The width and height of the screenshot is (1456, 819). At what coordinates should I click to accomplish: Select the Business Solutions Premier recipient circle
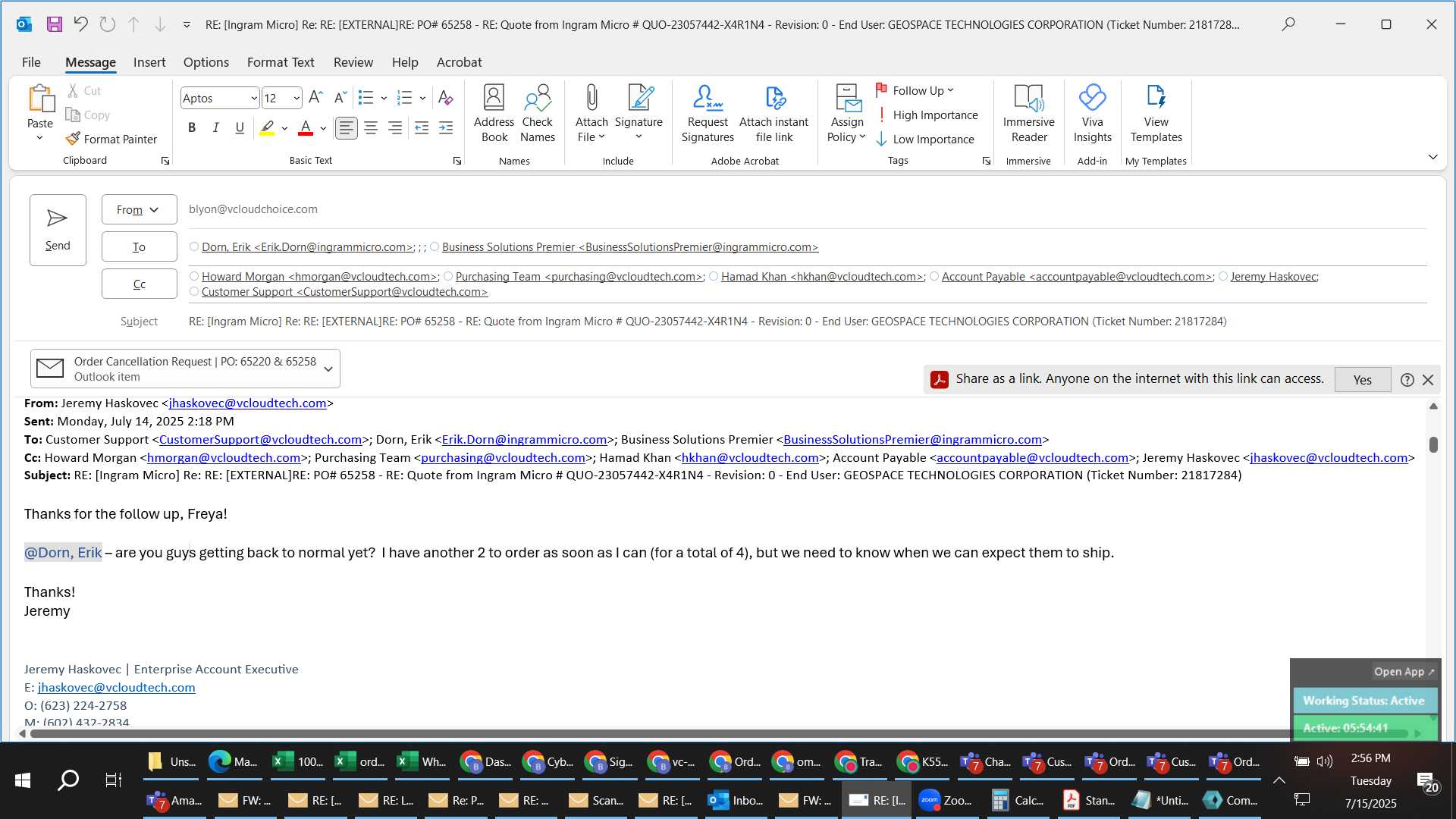coord(435,246)
